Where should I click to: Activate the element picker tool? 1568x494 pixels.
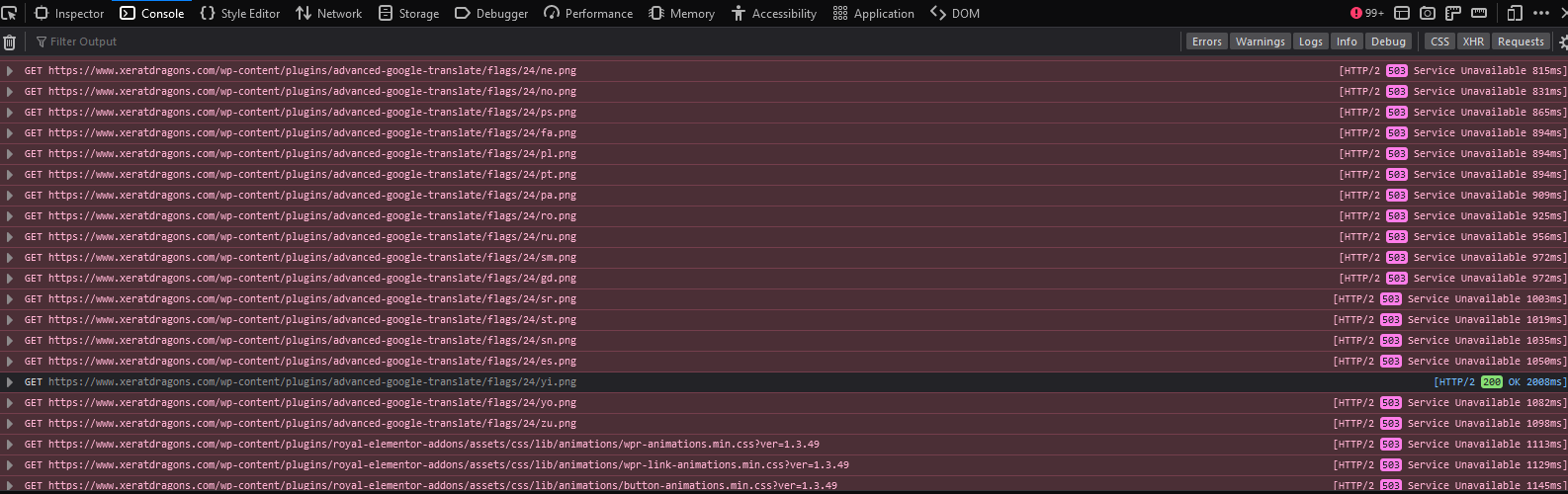point(10,14)
